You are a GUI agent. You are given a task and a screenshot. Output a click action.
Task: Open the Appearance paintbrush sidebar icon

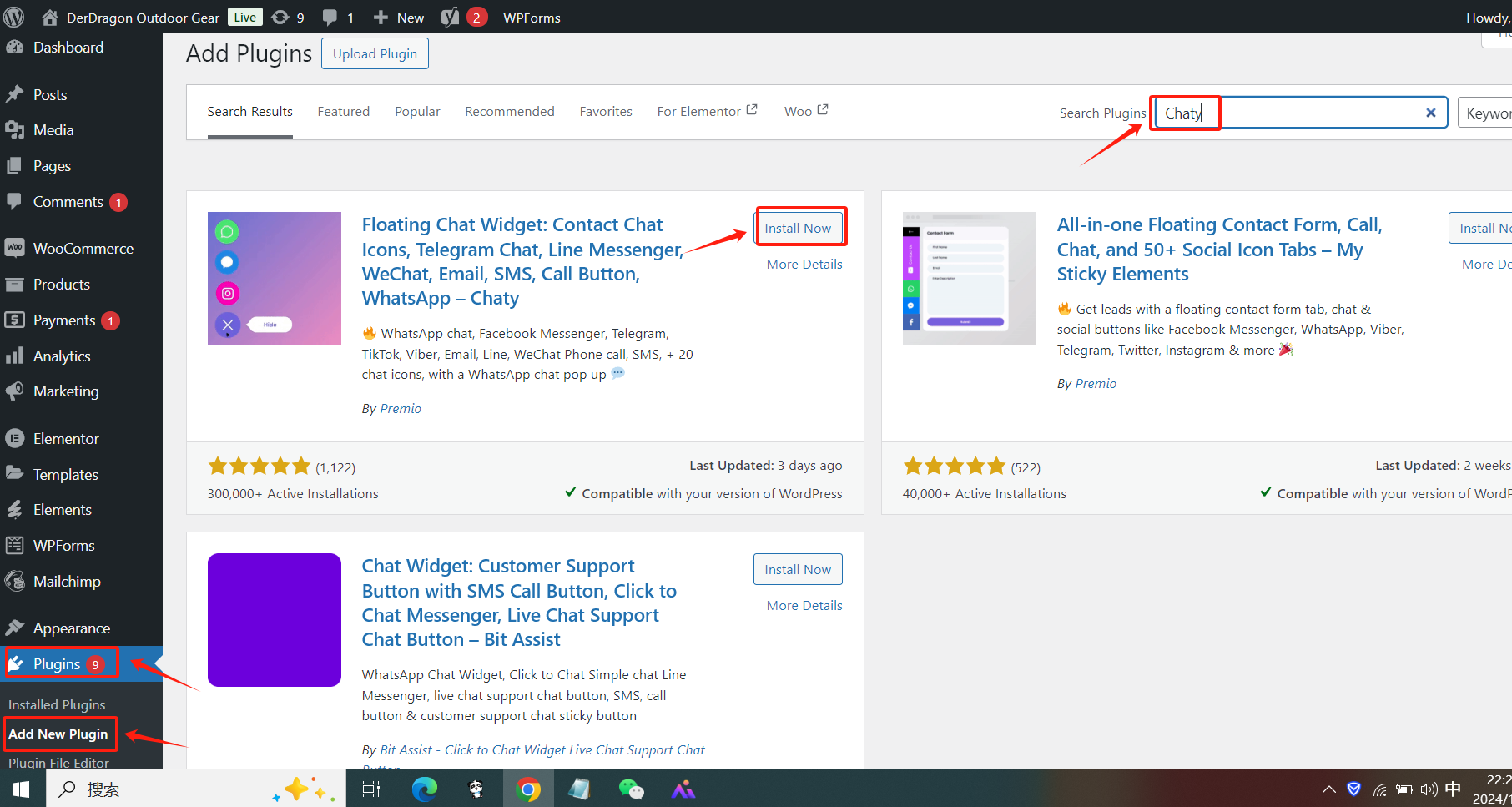click(x=14, y=628)
